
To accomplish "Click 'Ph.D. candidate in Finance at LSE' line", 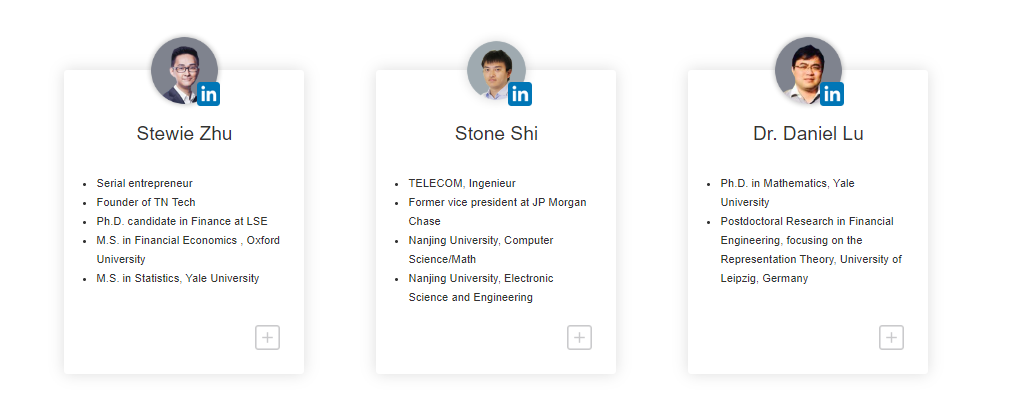I will click(182, 221).
